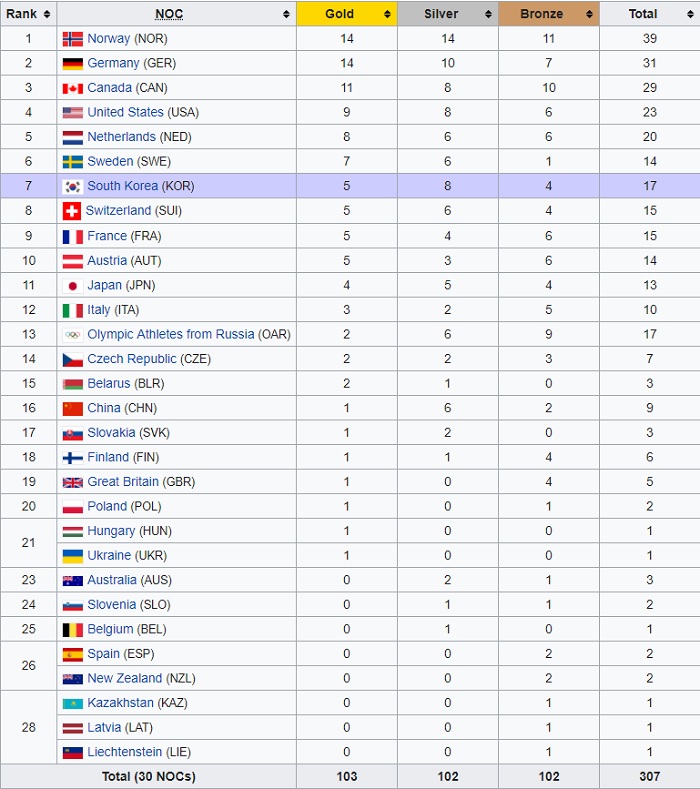Open the Germany country link
Image resolution: width=700 pixels, height=789 pixels.
(x=113, y=63)
